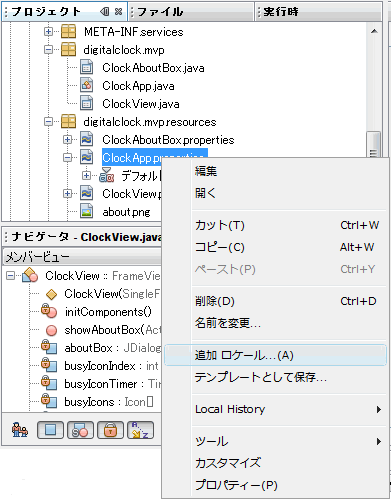
Task: Click the ClockAboutBox.properties file icon
Action: pos(87,140)
